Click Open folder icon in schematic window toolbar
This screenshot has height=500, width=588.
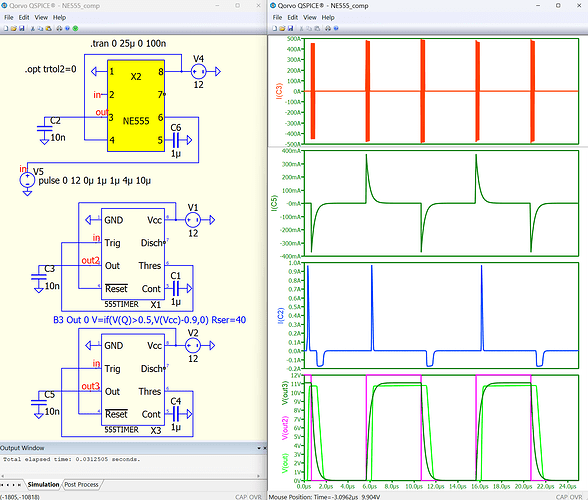coord(14,29)
